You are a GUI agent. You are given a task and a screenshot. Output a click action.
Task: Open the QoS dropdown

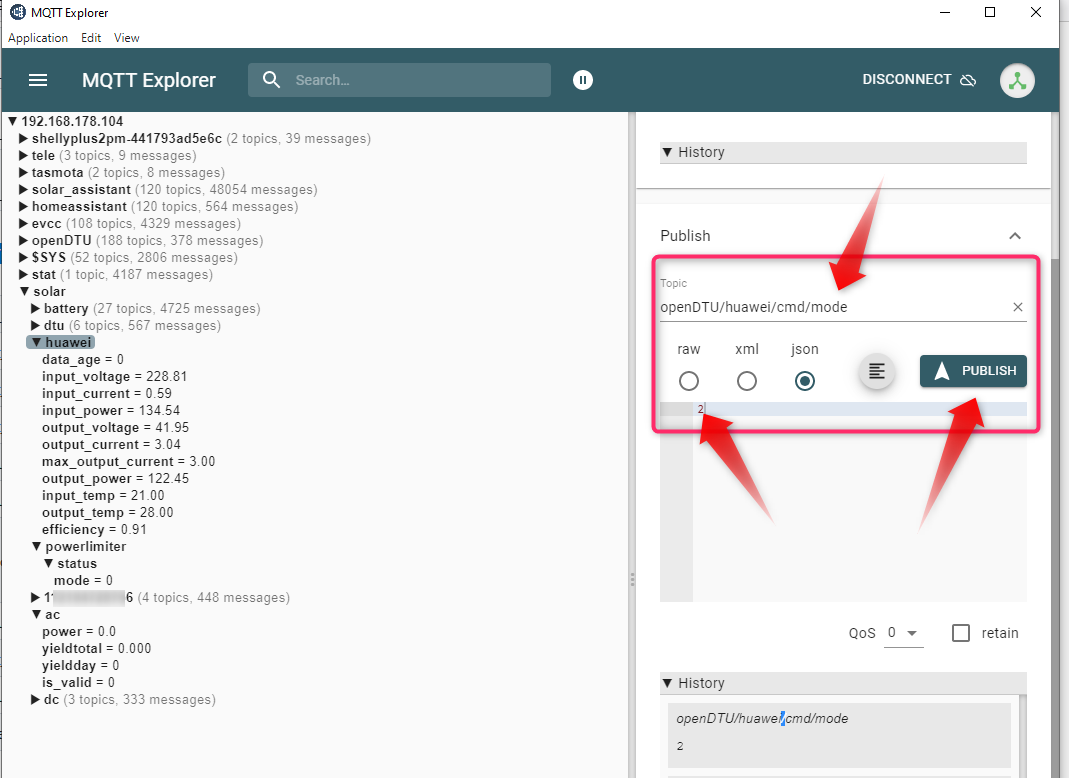(903, 633)
